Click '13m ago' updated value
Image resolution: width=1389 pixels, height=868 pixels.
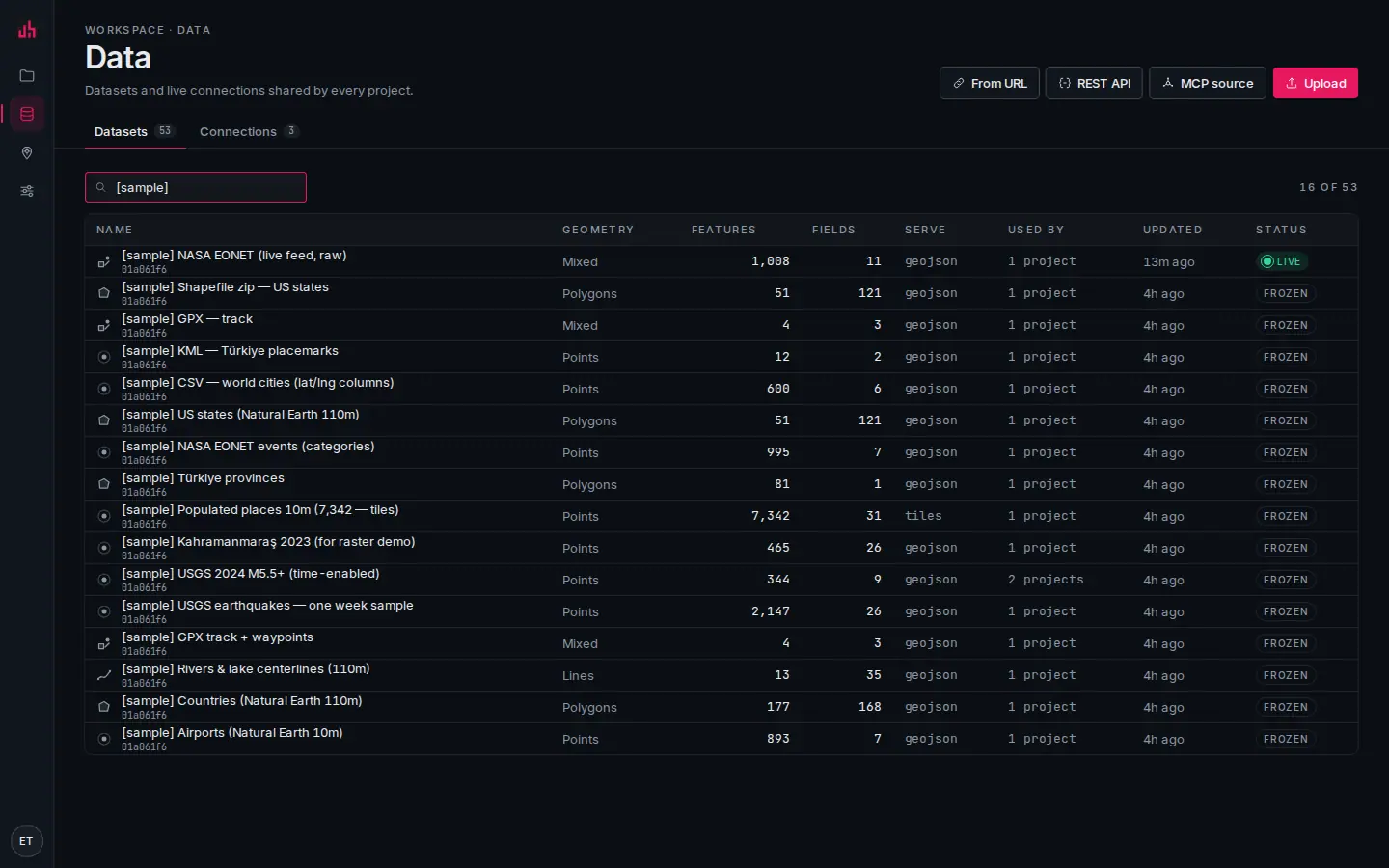(x=1169, y=261)
